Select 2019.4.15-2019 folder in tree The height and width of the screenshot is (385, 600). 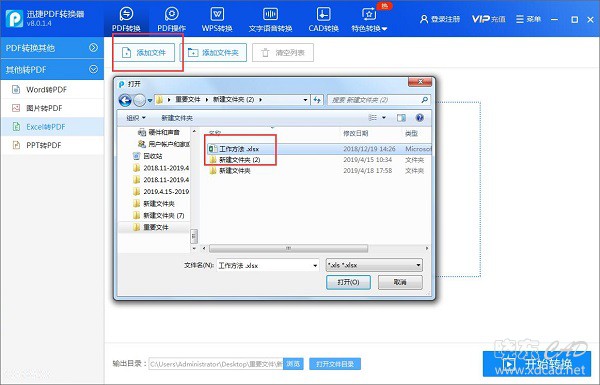click(161, 192)
